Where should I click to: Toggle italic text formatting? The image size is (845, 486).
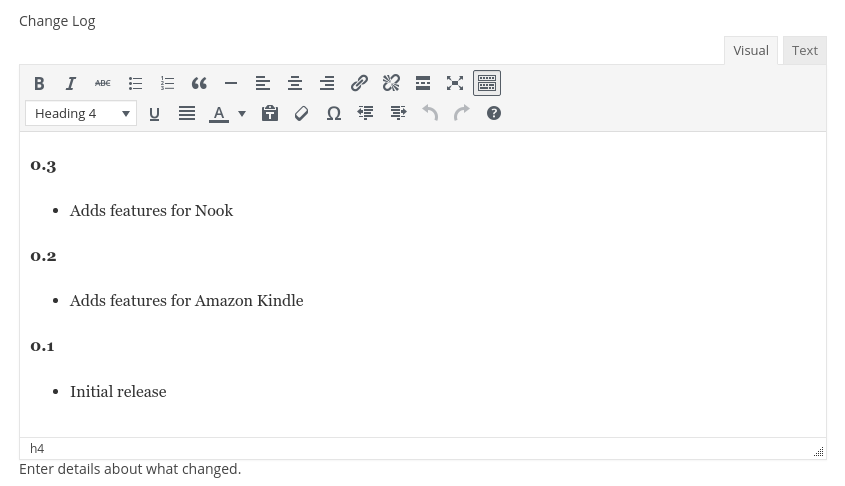click(x=71, y=83)
